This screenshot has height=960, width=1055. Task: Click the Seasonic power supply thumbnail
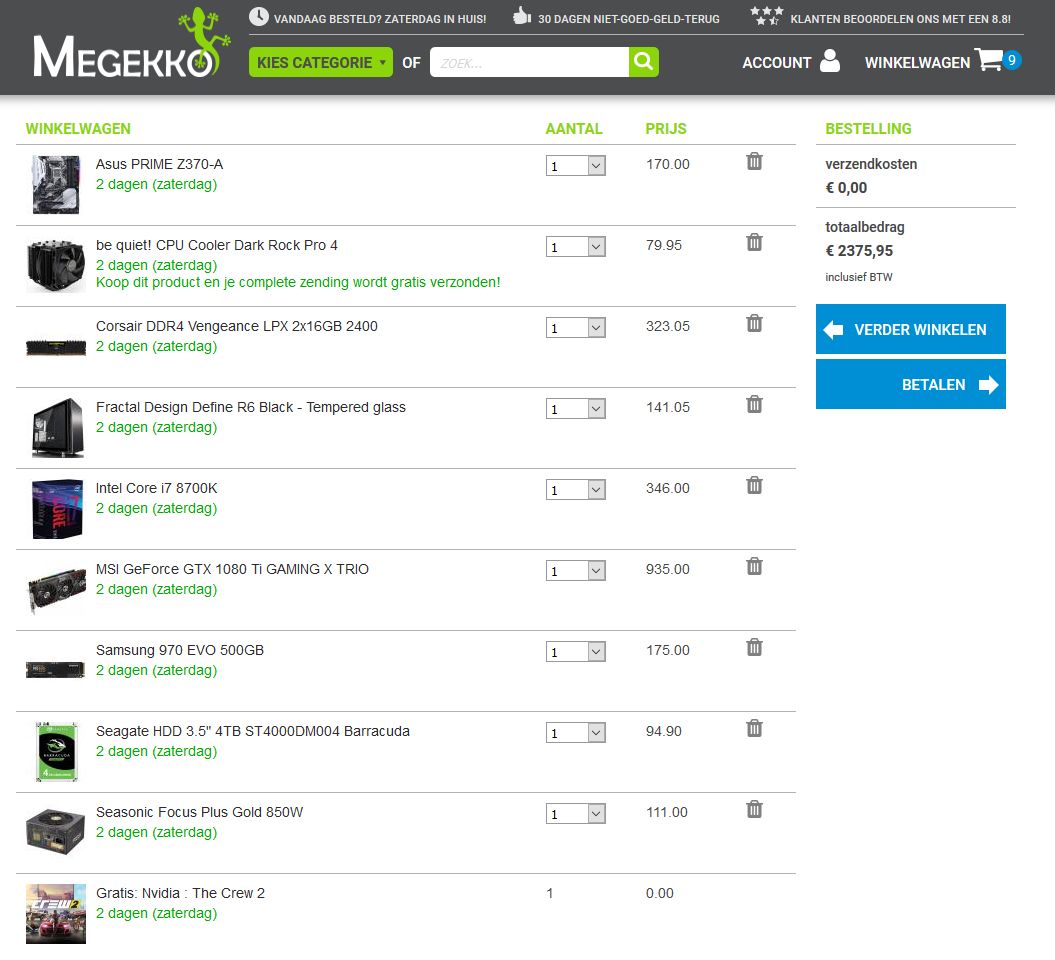click(56, 832)
